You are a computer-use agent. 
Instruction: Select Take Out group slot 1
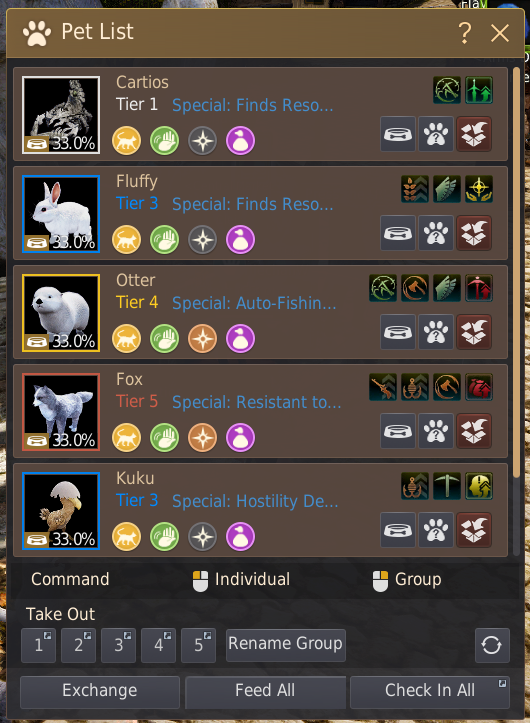coord(38,645)
